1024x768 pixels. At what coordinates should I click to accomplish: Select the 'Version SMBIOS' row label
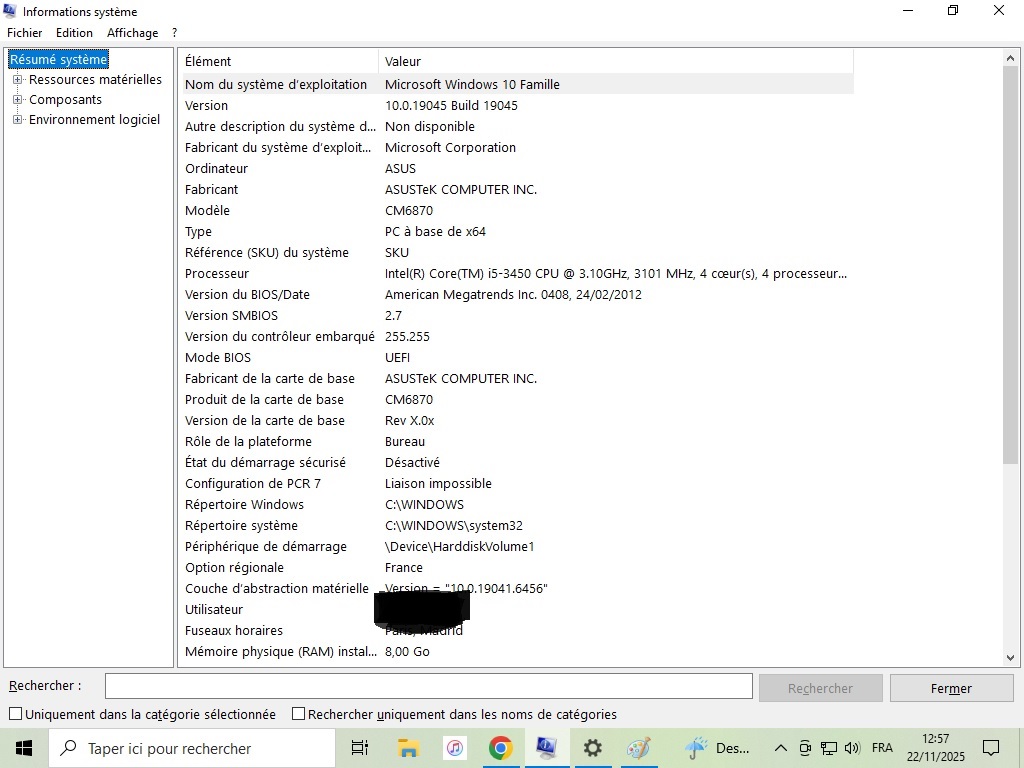pos(231,315)
